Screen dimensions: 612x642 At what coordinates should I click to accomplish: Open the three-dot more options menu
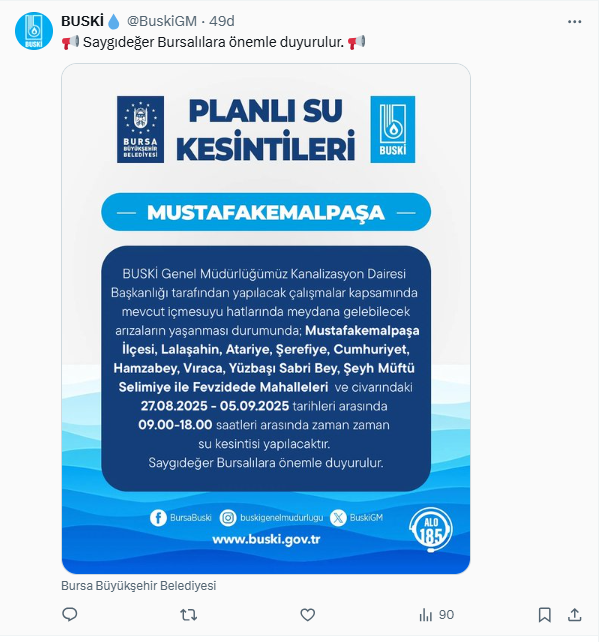(574, 22)
